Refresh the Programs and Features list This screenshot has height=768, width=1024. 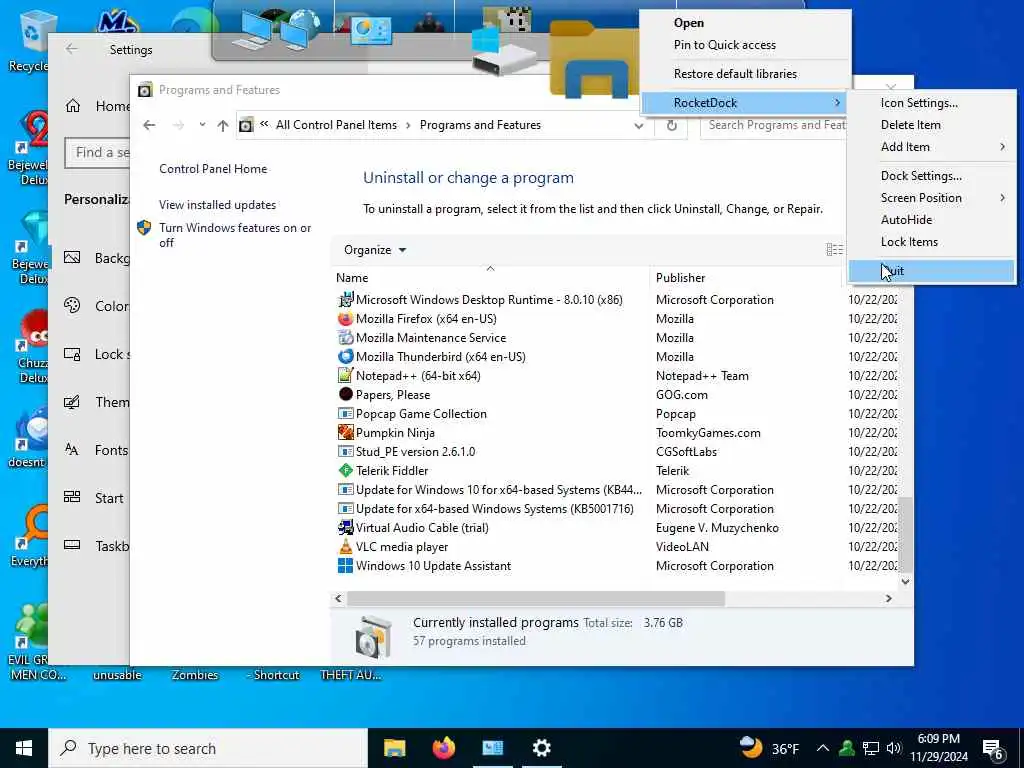(671, 125)
